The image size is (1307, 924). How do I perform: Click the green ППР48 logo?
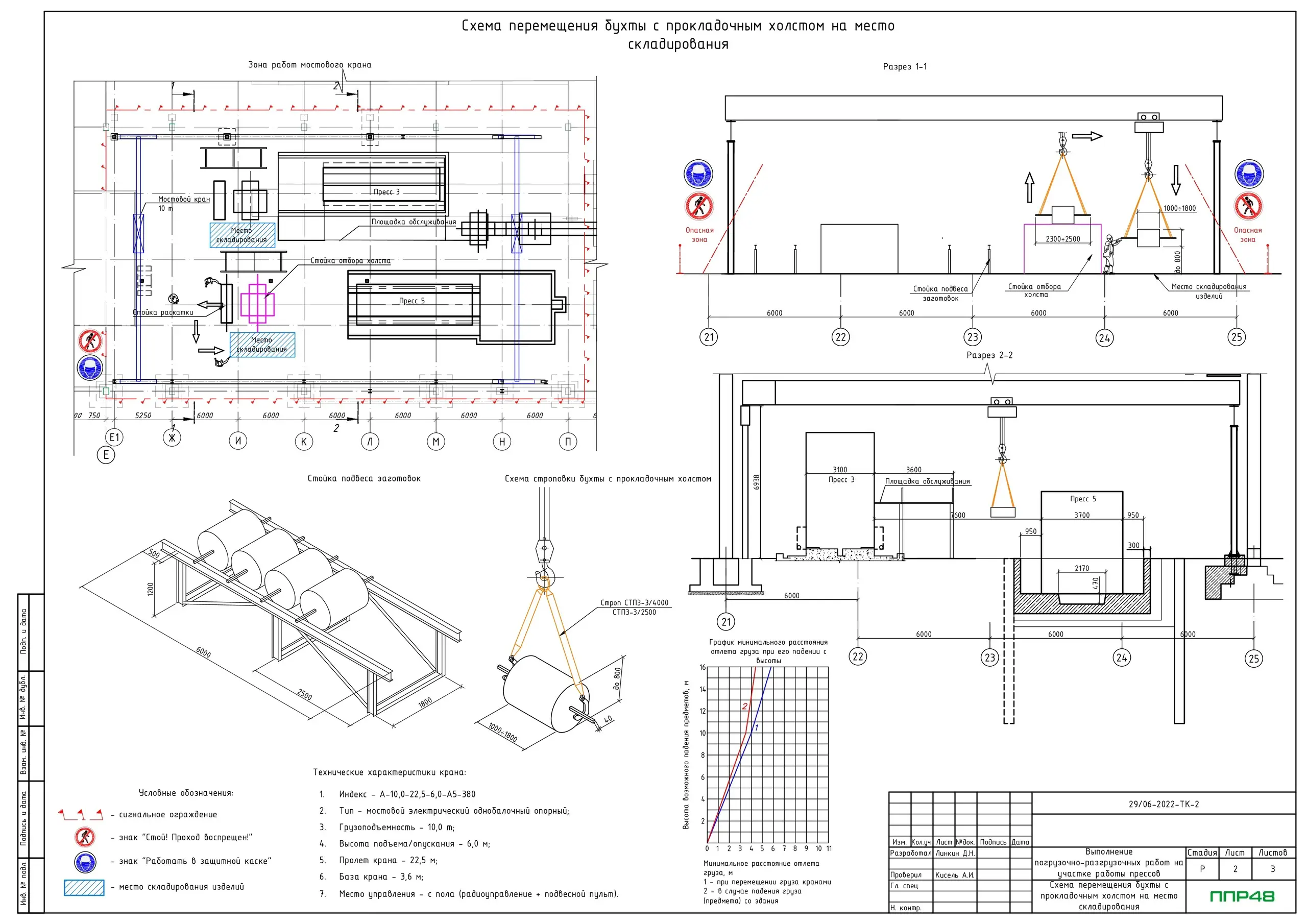coord(1242,896)
